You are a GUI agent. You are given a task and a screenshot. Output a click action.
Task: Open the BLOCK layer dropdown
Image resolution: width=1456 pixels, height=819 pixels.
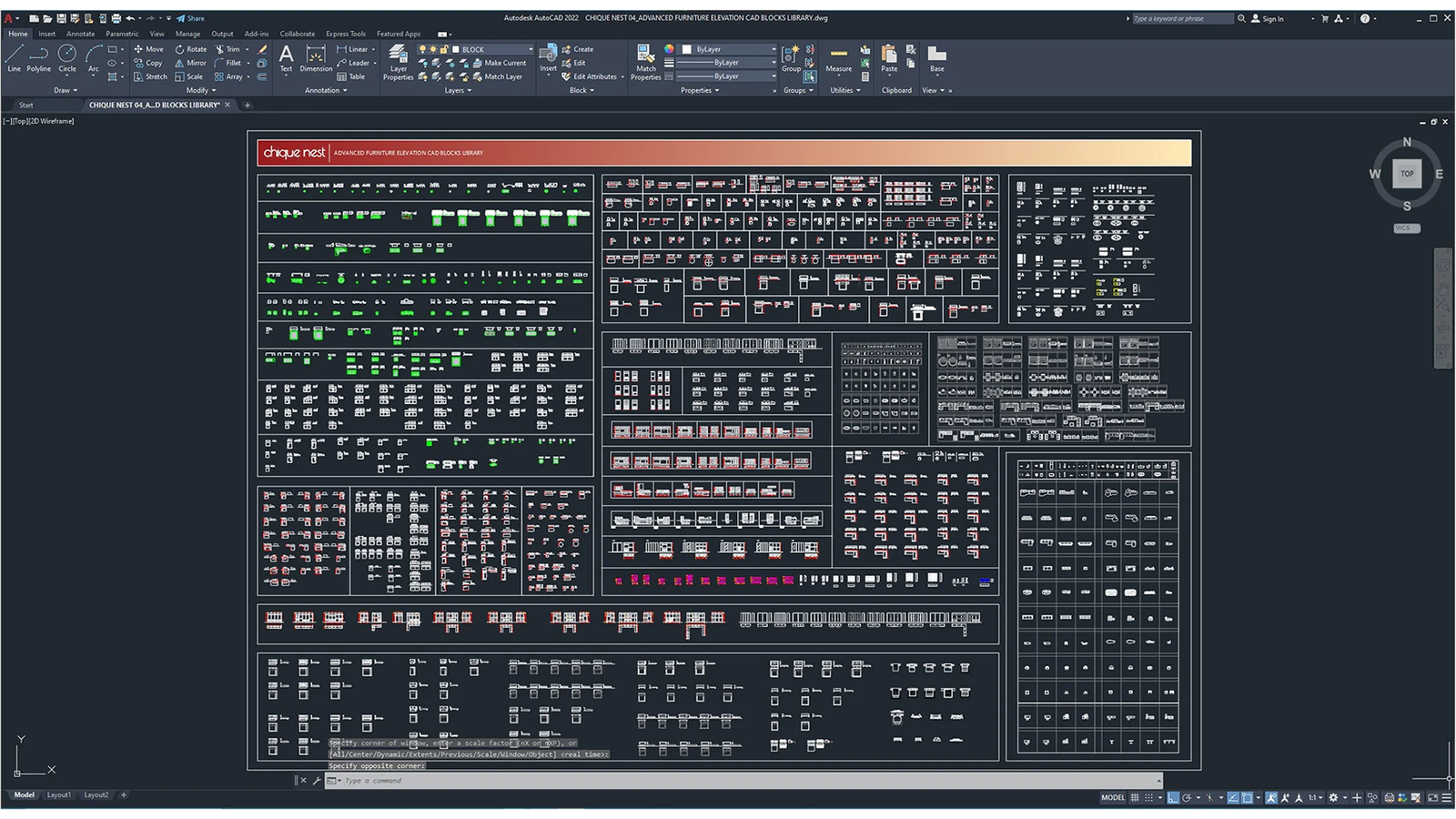click(496, 49)
